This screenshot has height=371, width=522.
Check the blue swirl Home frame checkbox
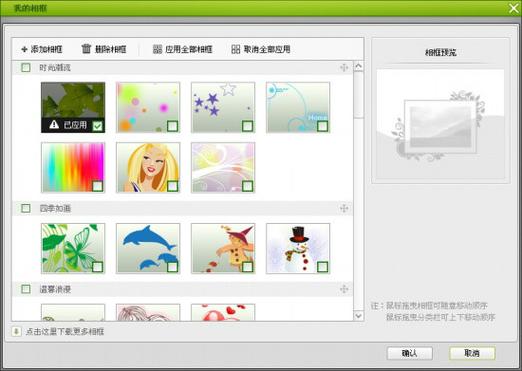(x=323, y=126)
